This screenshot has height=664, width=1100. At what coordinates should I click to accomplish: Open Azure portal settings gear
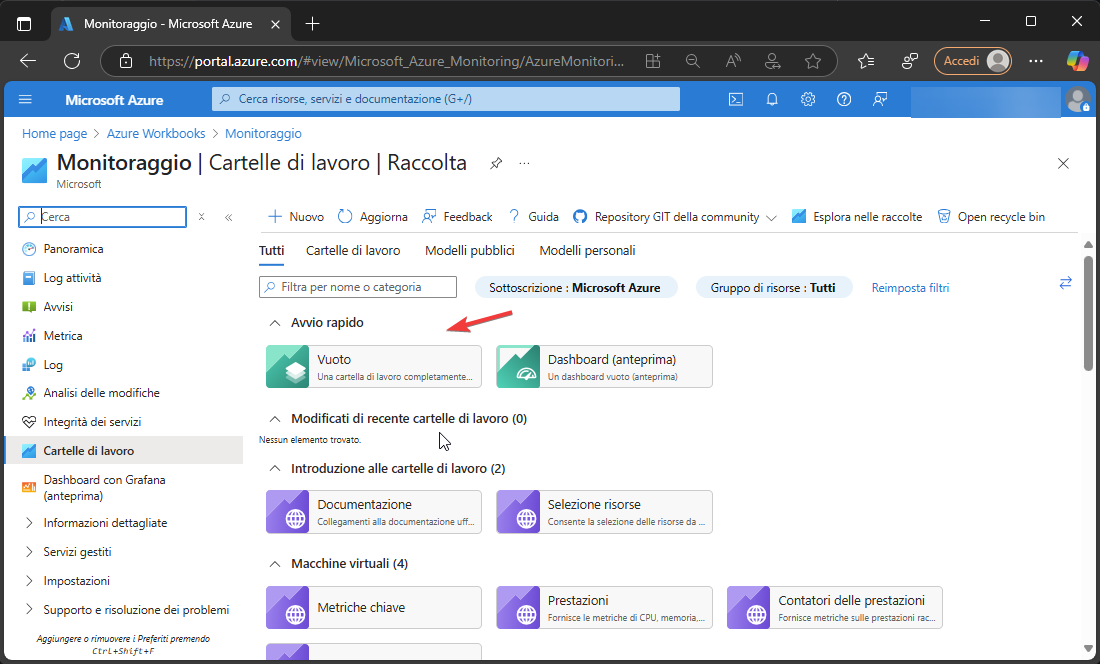[x=808, y=99]
